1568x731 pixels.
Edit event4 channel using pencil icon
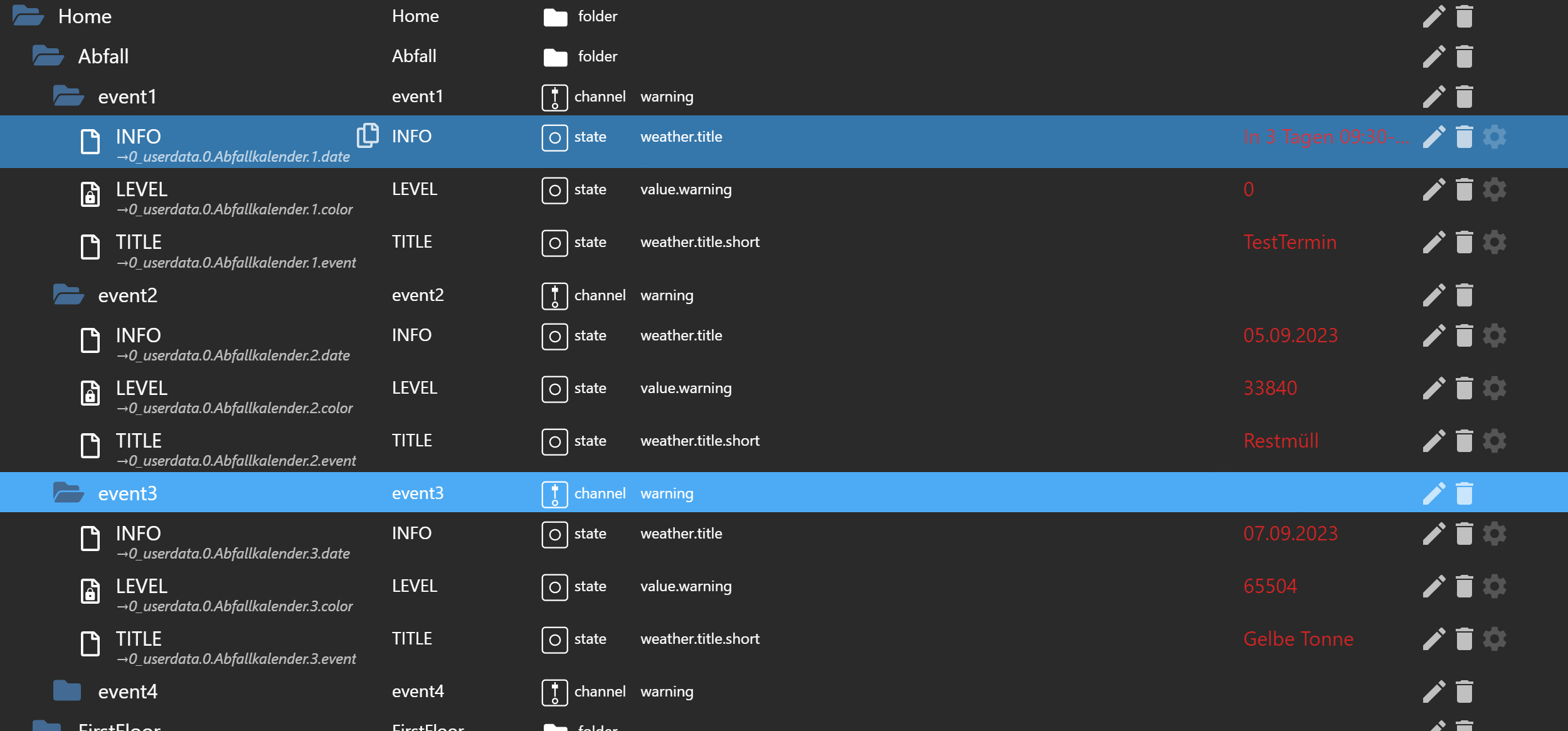pyautogui.click(x=1434, y=692)
